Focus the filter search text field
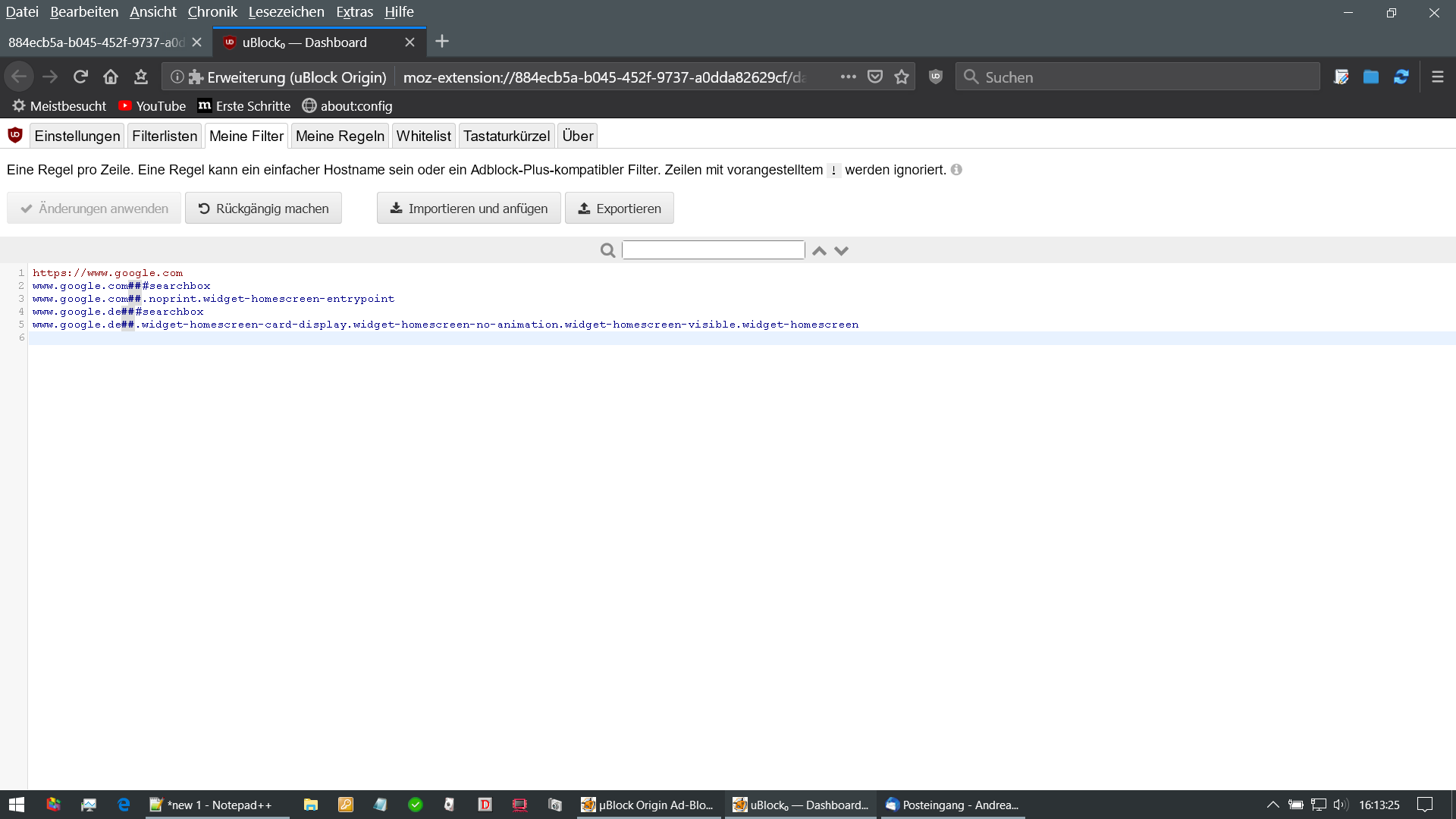 (x=713, y=250)
